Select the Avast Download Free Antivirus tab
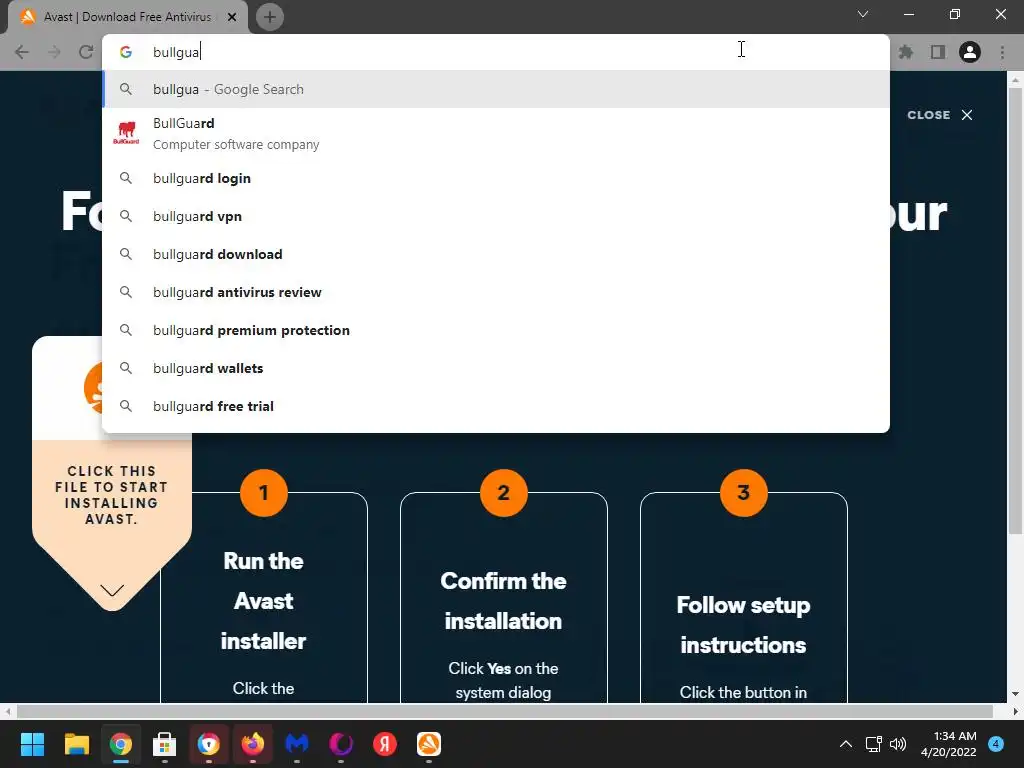1024x768 pixels. 128,17
